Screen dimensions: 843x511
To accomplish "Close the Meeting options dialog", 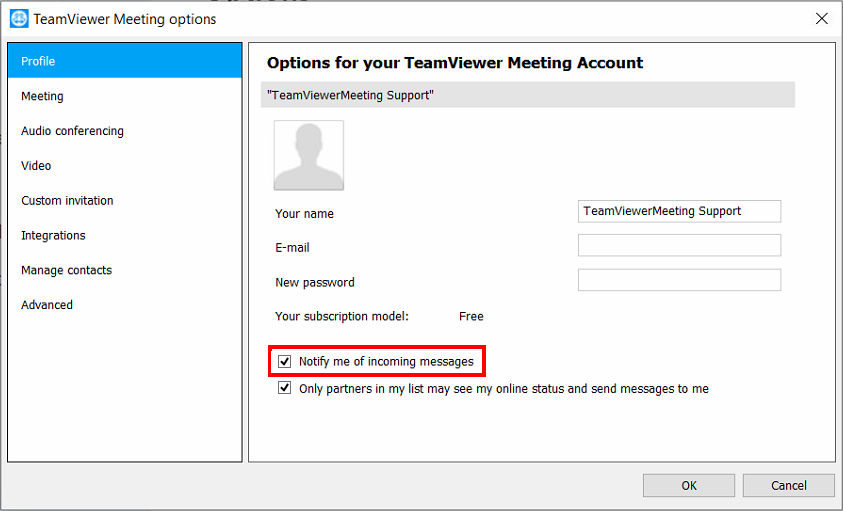I will tap(821, 19).
